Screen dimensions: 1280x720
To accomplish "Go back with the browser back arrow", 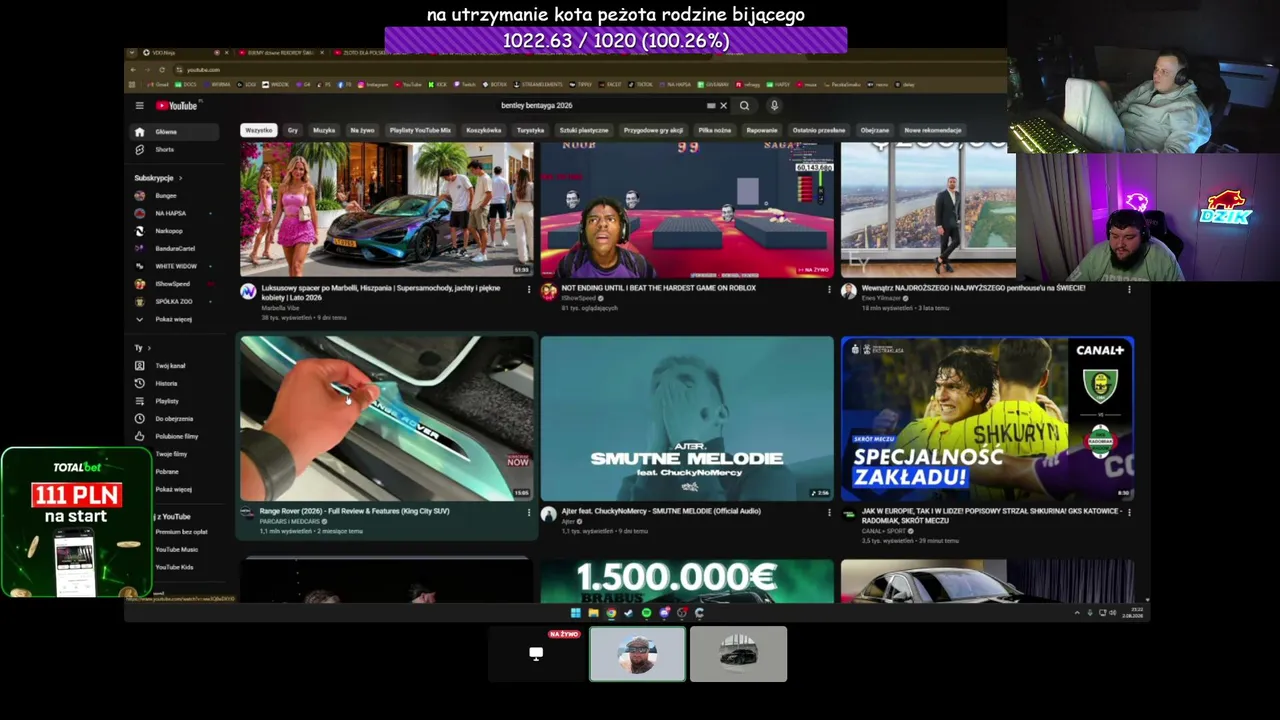I will point(135,70).
